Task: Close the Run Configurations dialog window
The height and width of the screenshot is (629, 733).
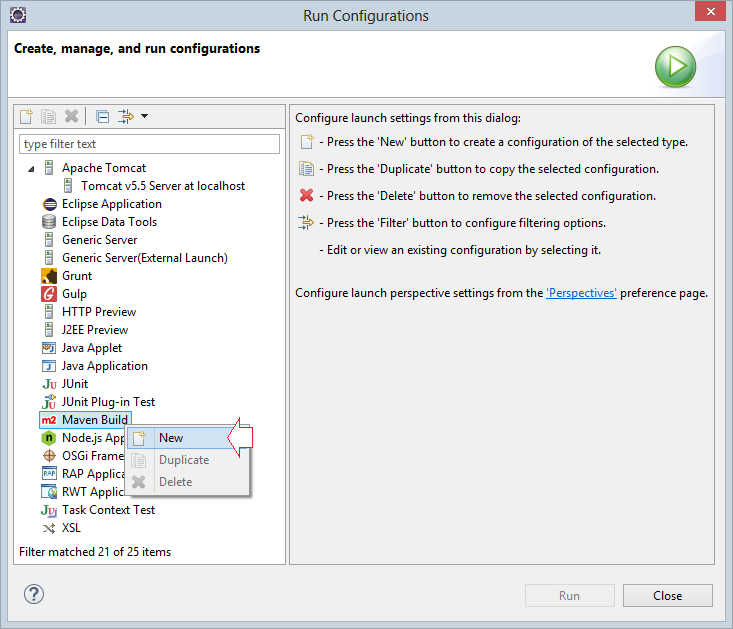Action: tap(710, 11)
